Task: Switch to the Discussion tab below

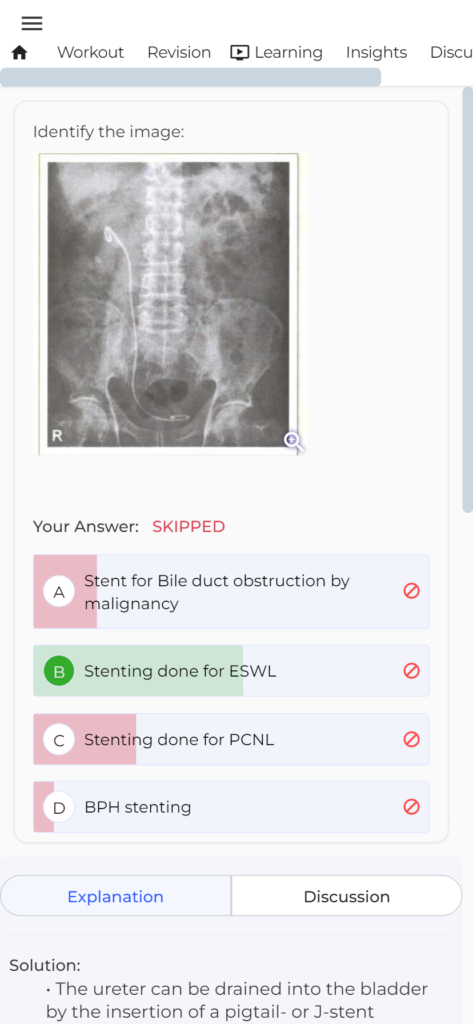Action: point(347,897)
